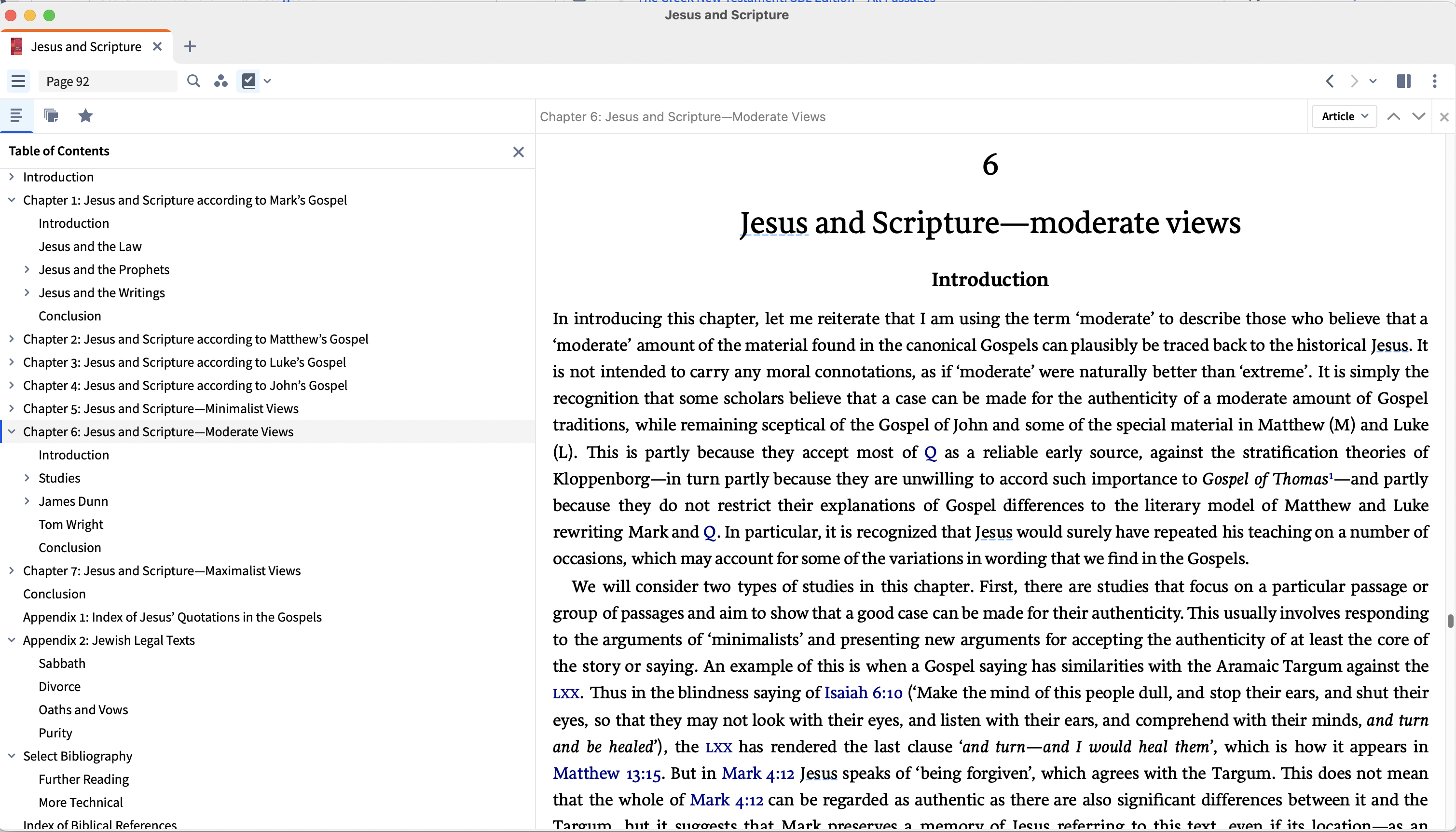Expand Jesus and the Prophets
Viewport: 1456px width, 832px height.
click(x=27, y=270)
